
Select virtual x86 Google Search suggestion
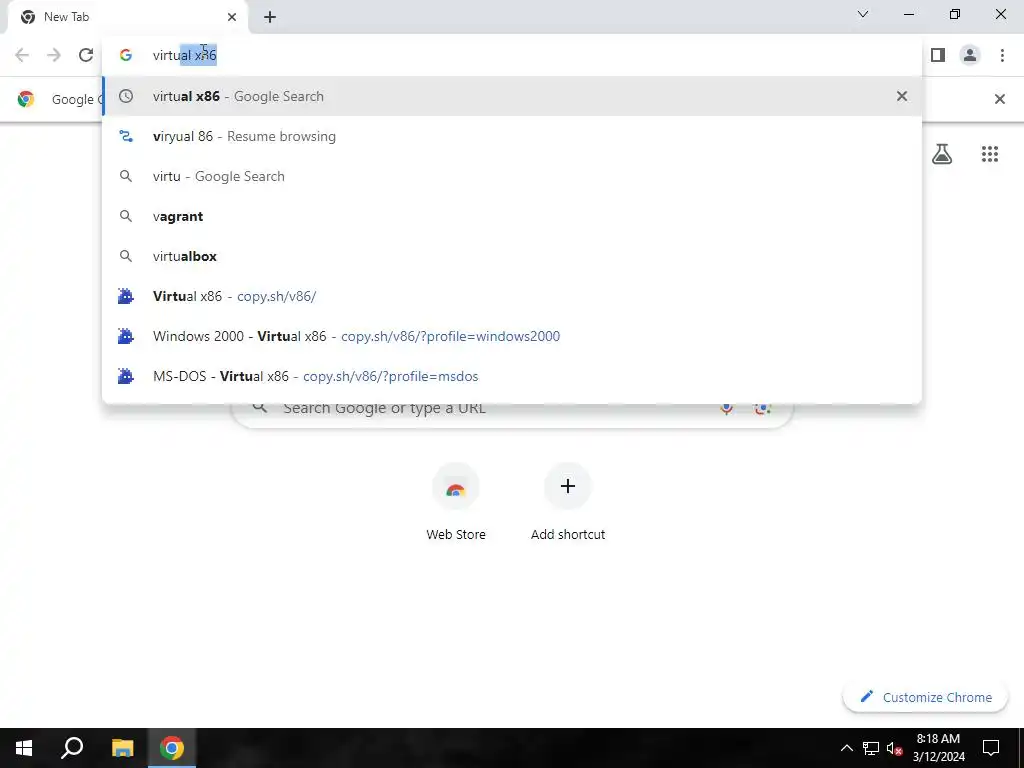pyautogui.click(x=512, y=96)
